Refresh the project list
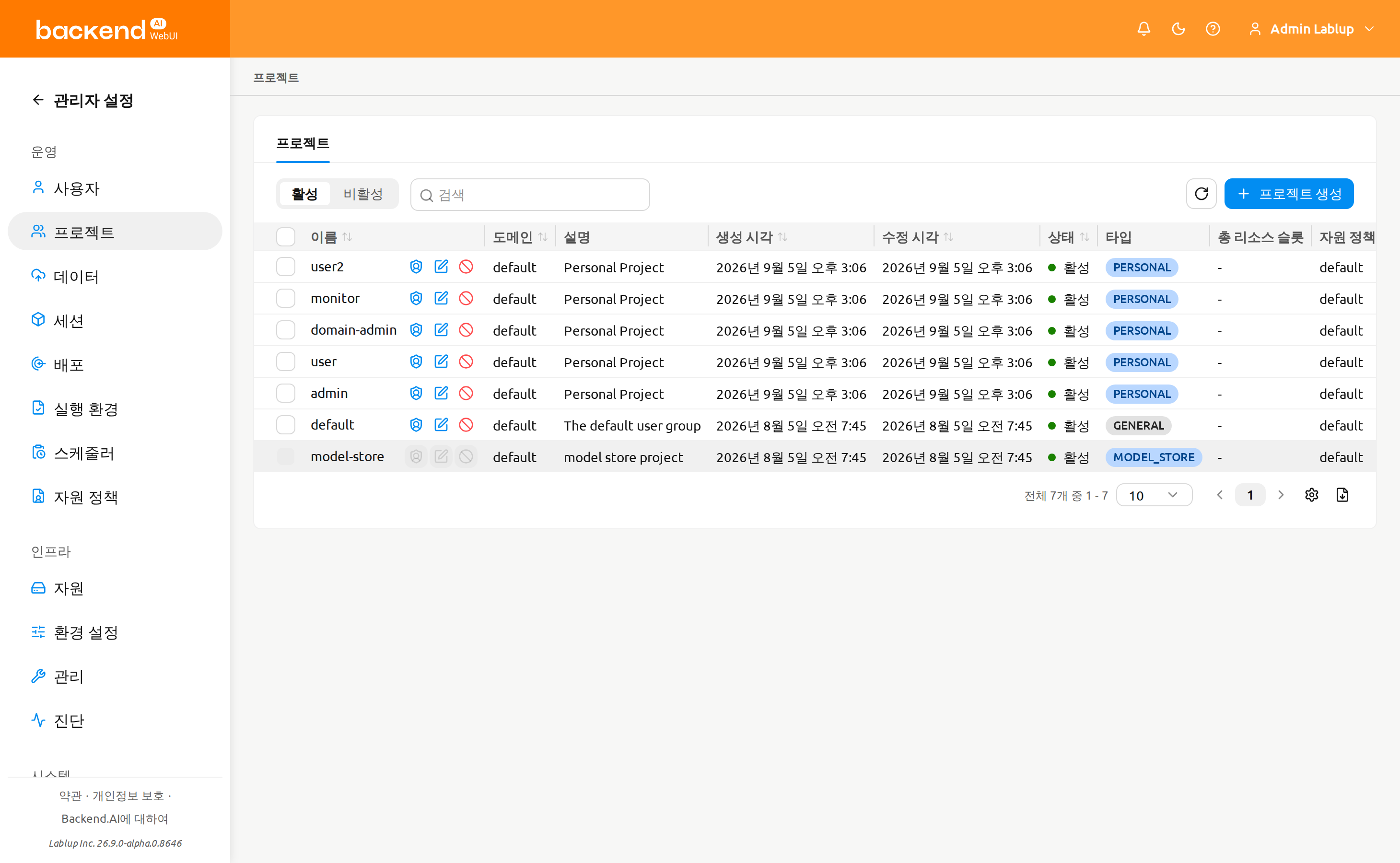The height and width of the screenshot is (863, 1400). tap(1202, 194)
